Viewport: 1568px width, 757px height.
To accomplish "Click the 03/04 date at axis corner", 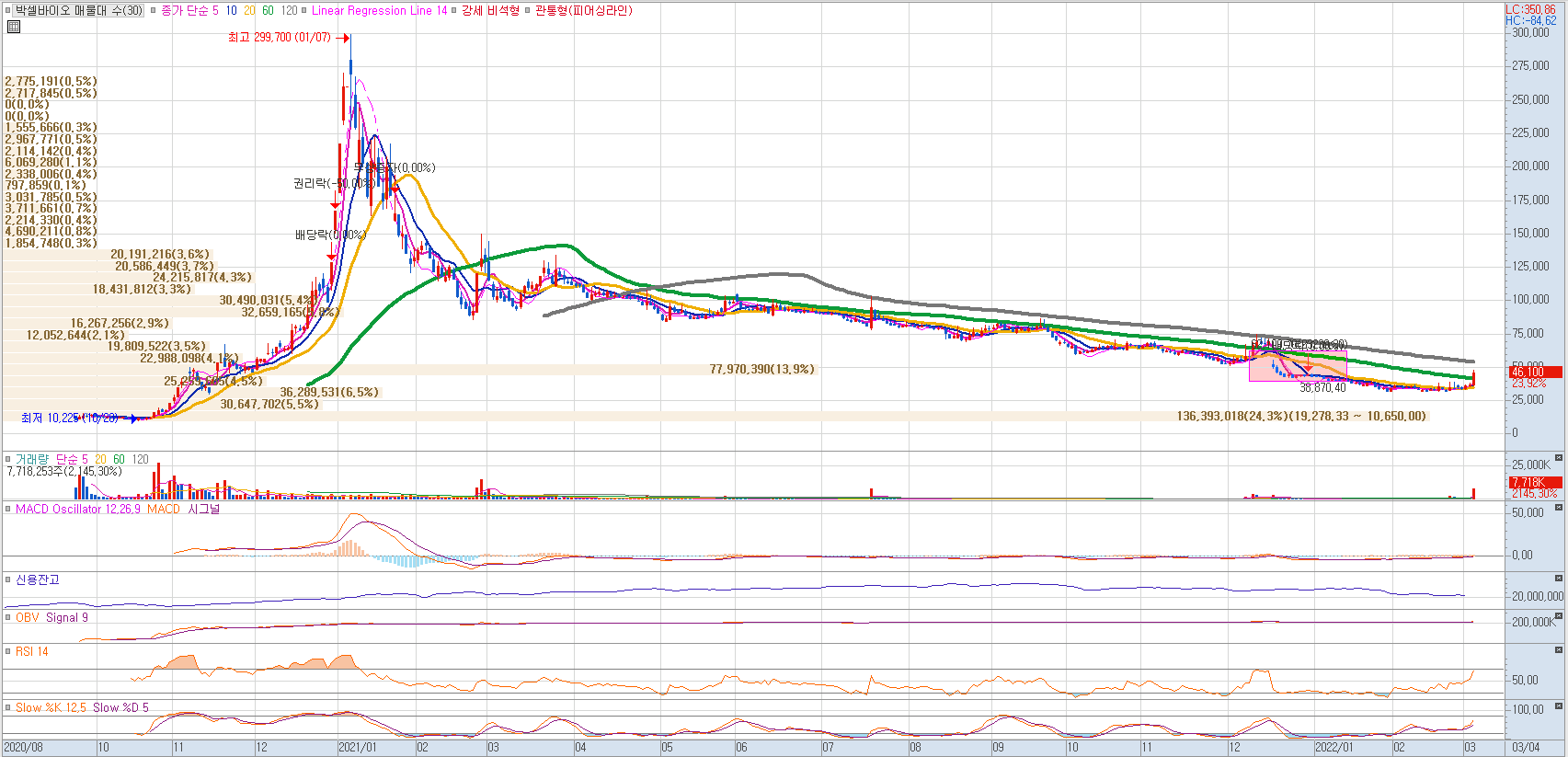I will pyautogui.click(x=1526, y=747).
